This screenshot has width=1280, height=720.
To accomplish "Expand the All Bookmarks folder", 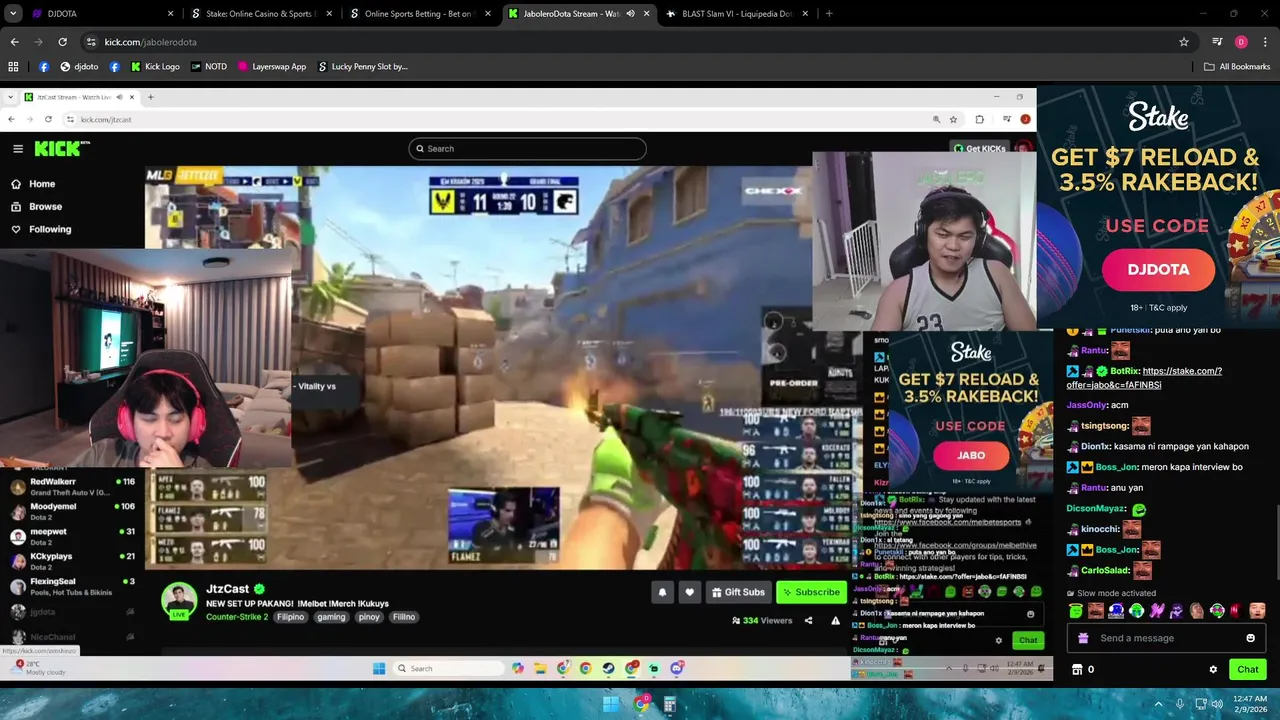I will click(x=1237, y=67).
